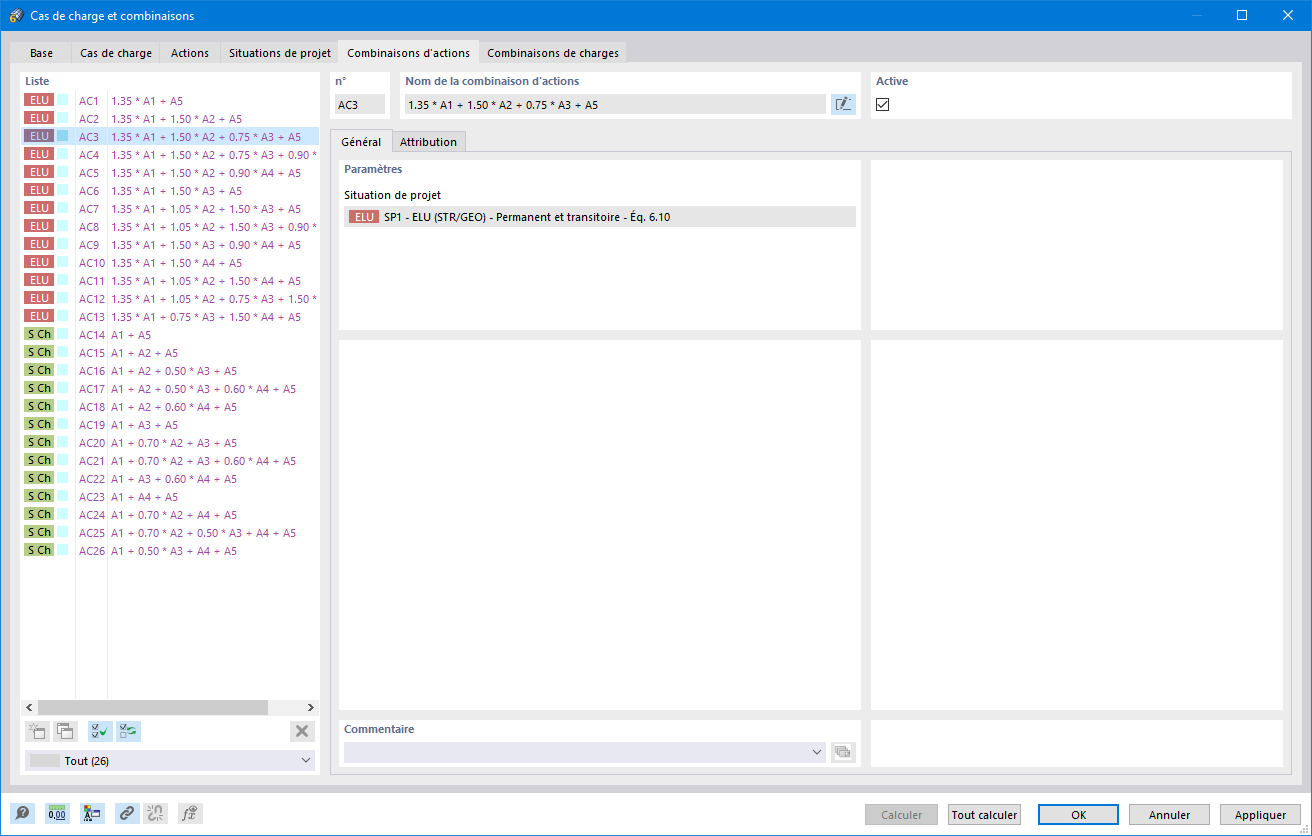Go to the Actions tab
1312x836 pixels.
190,53
